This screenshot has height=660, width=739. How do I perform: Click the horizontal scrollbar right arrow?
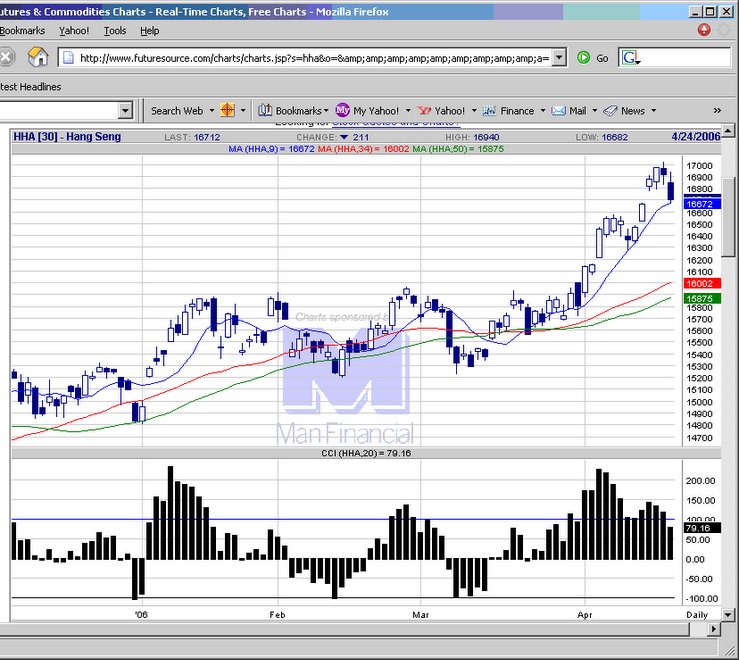click(714, 628)
